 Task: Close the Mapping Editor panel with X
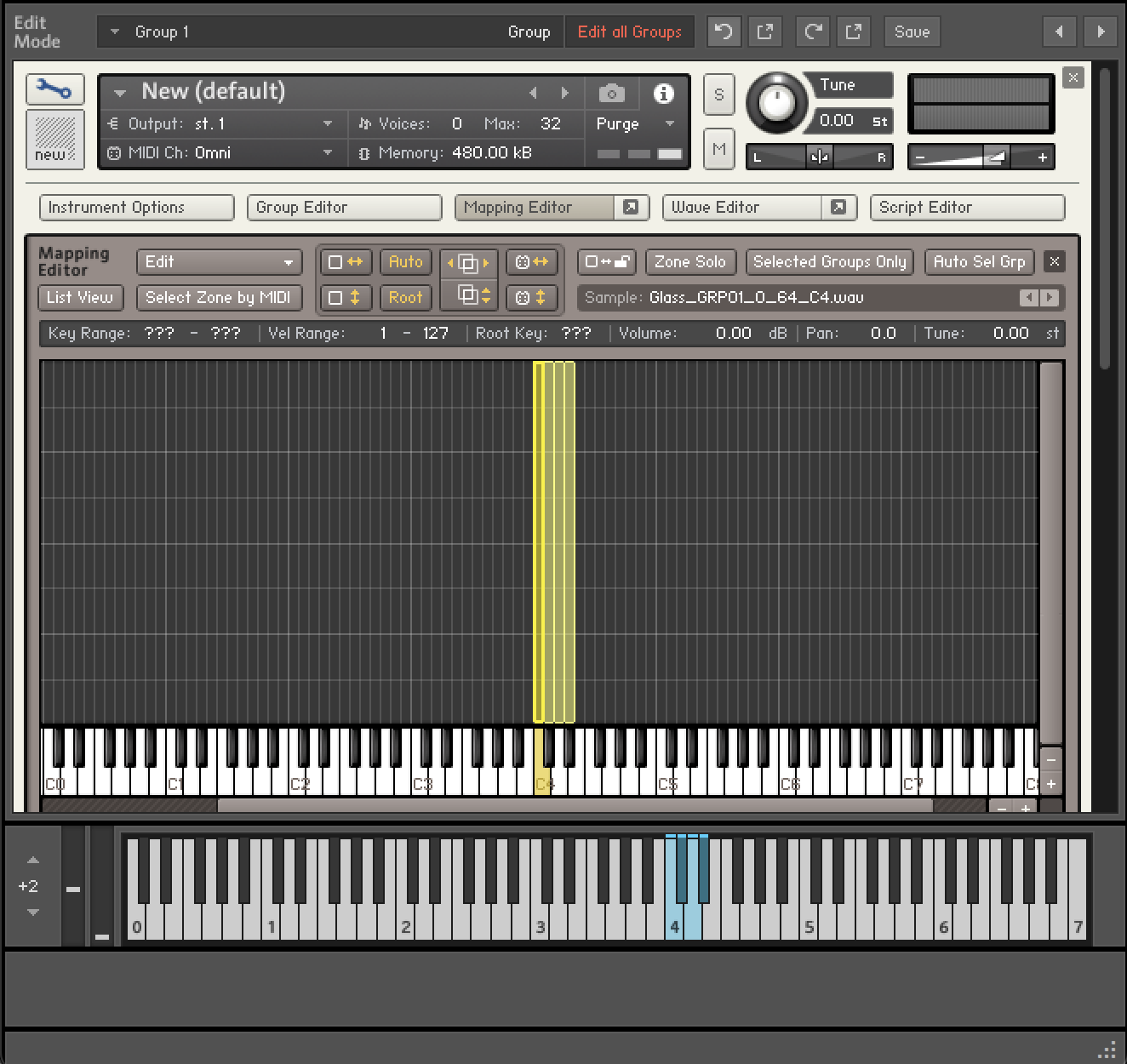(1054, 262)
